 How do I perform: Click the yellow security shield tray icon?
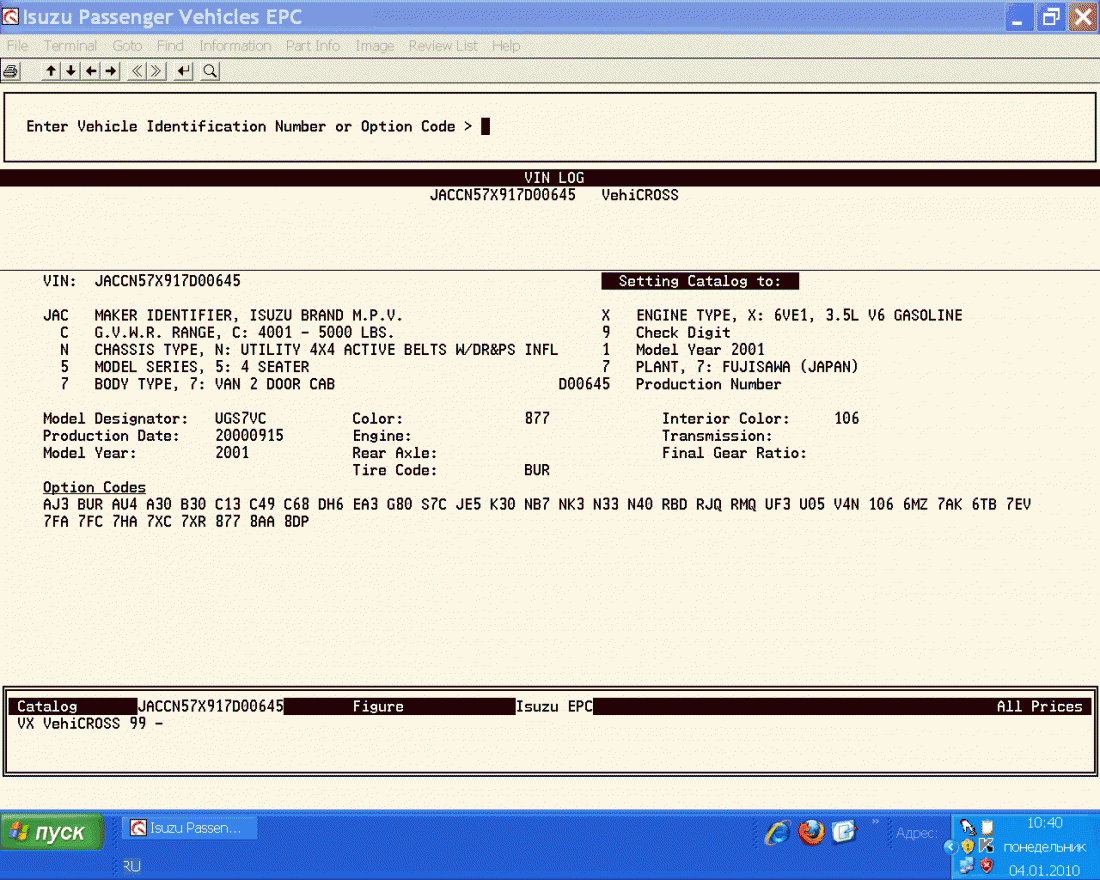[x=968, y=846]
